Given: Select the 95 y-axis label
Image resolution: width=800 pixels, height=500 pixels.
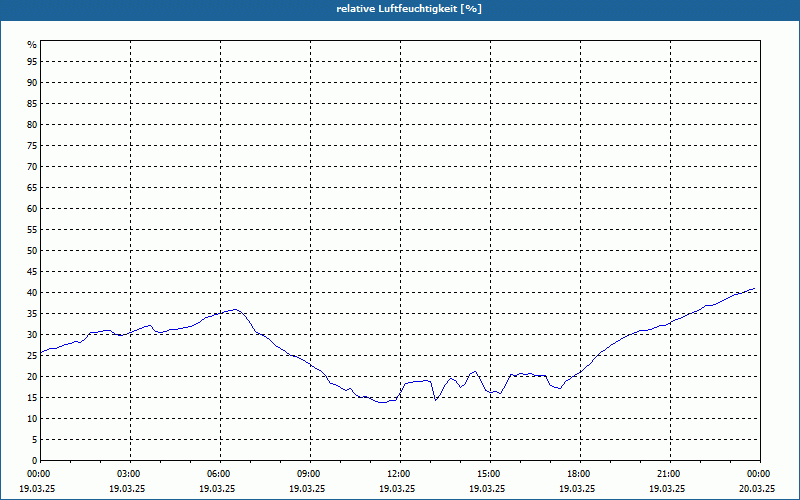Looking at the screenshot, I should point(32,62).
